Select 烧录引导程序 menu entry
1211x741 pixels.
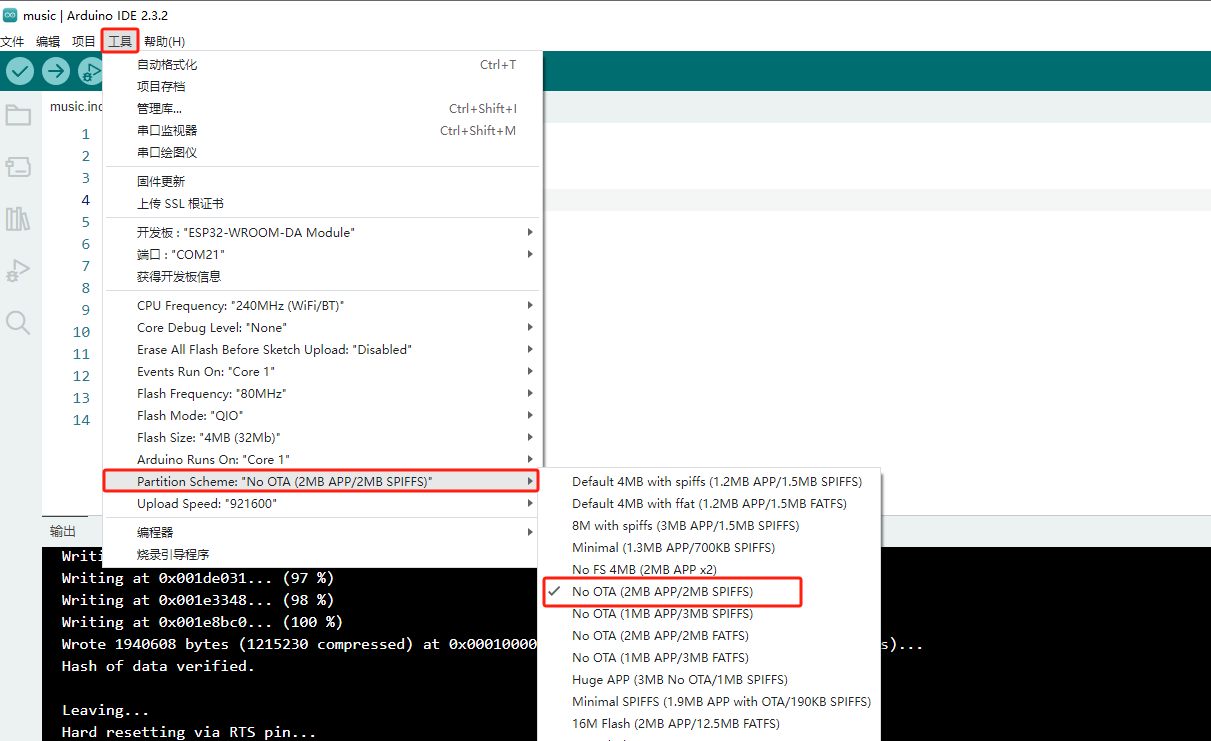[322, 554]
